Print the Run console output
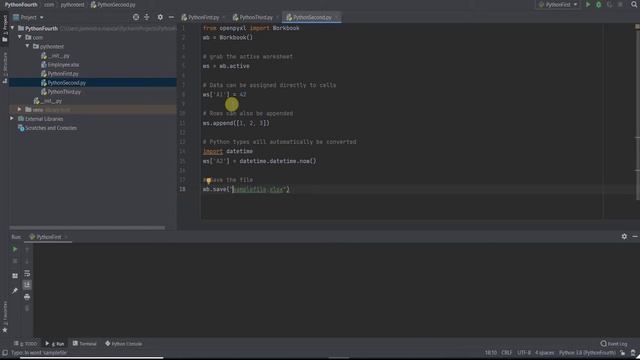 point(27,297)
